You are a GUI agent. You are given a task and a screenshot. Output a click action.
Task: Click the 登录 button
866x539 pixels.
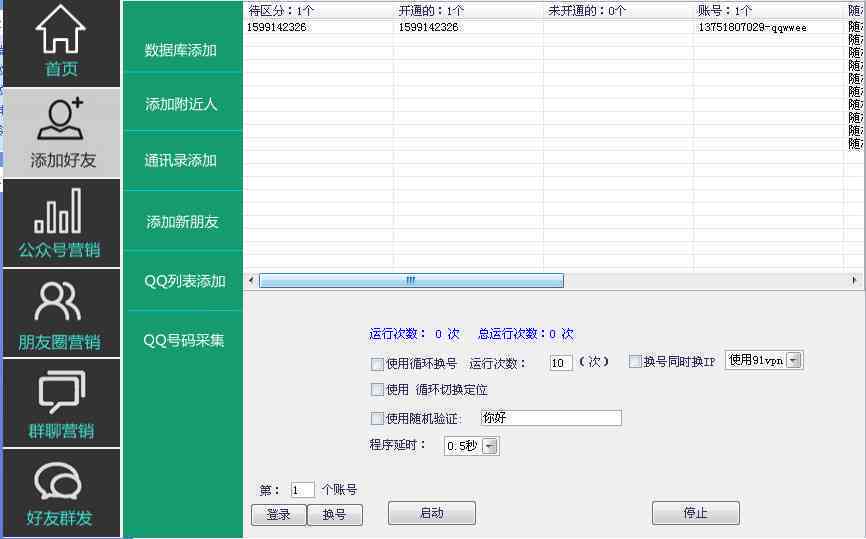279,515
